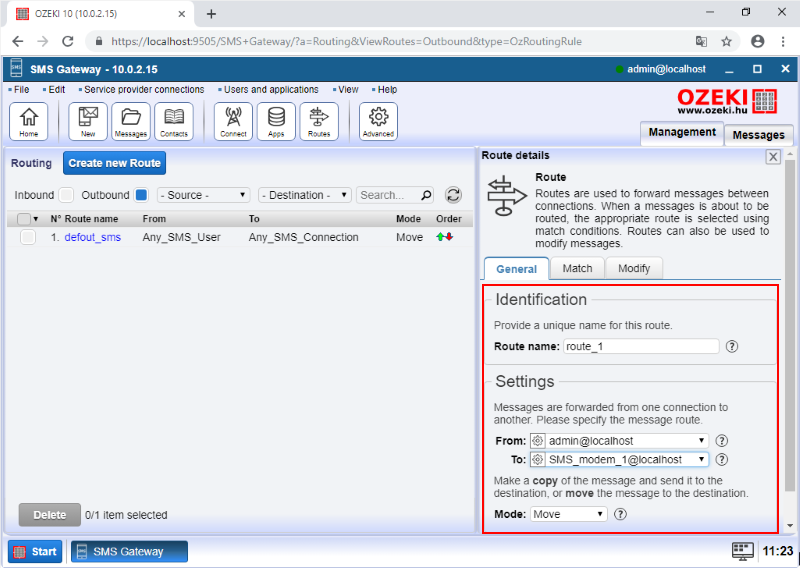Click the Start button in taskbar
The height and width of the screenshot is (568, 800).
tap(35, 551)
